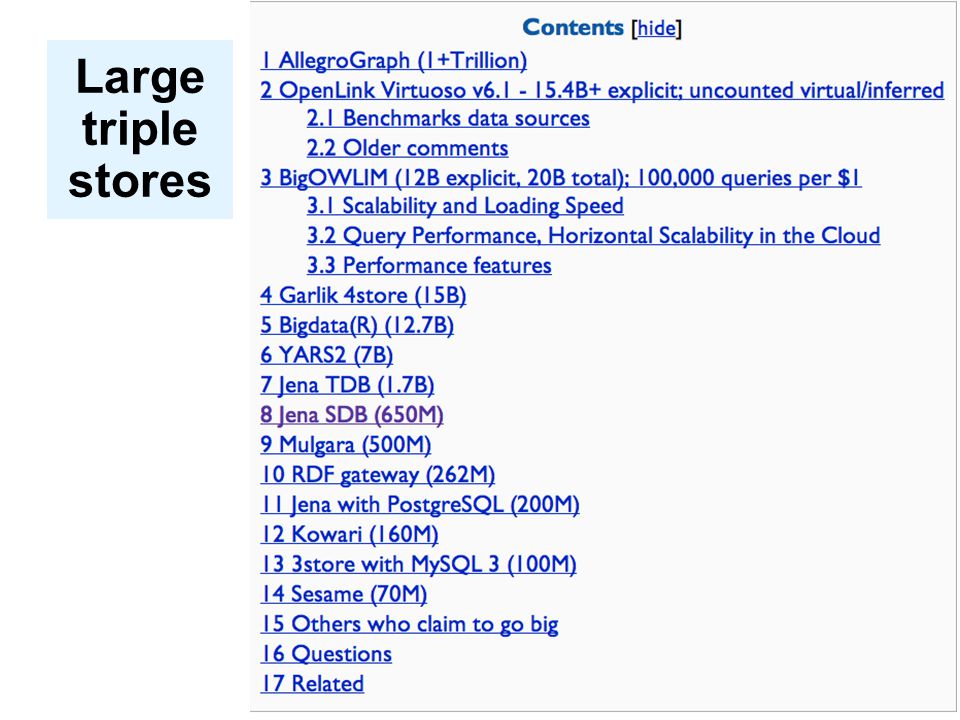960x720 pixels.
Task: Click the Large triple stores title box
Action: coord(140,129)
